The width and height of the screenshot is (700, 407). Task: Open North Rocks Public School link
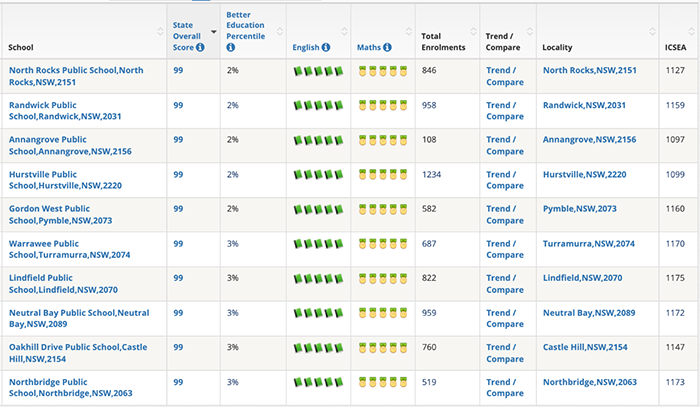click(76, 76)
